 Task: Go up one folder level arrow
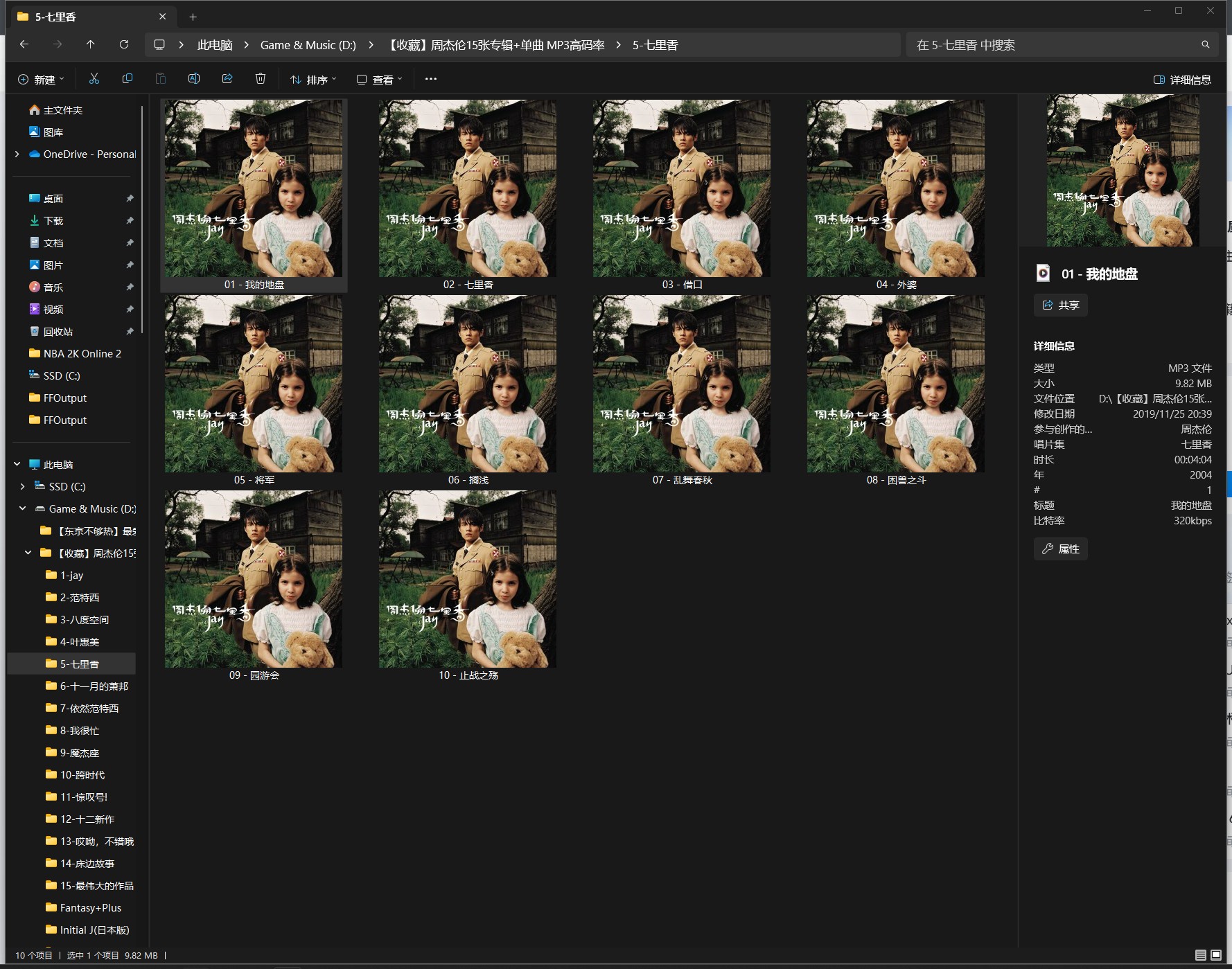coord(91,44)
